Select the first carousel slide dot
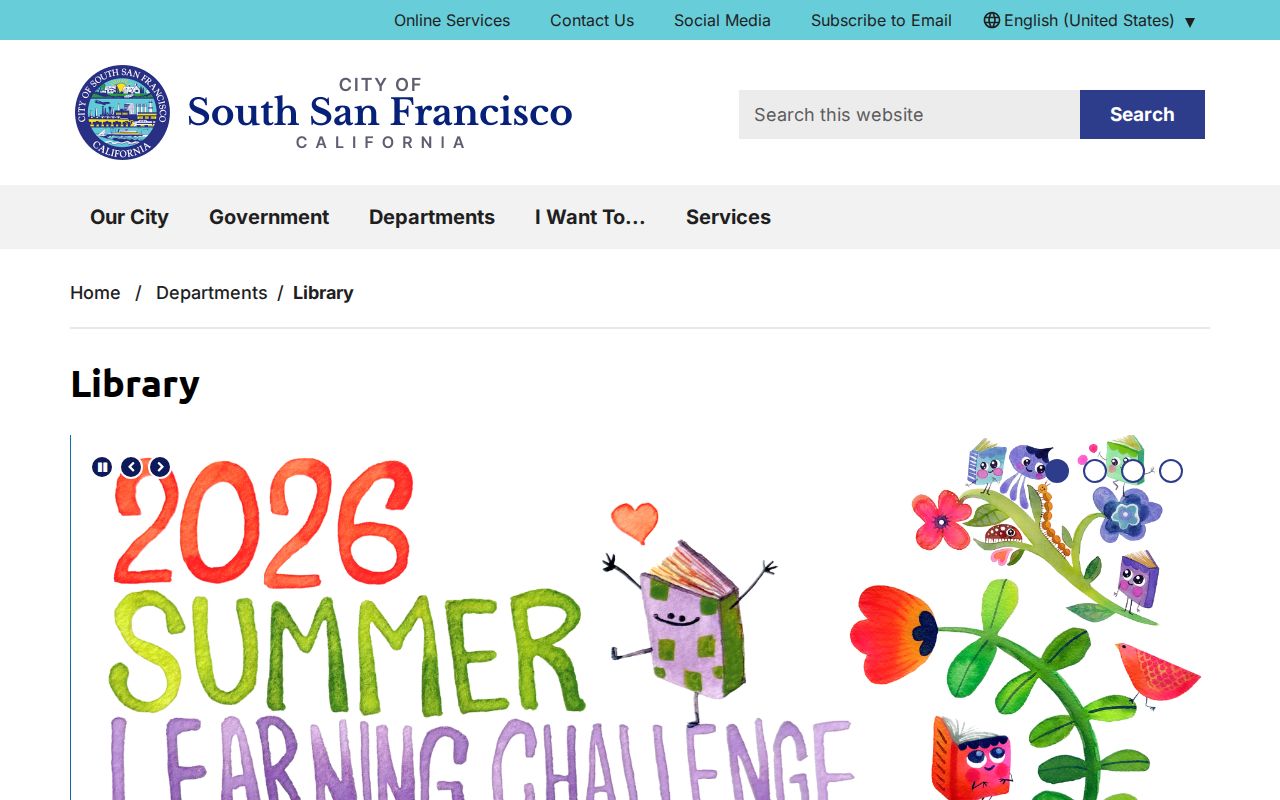The image size is (1280, 800). [x=1057, y=471]
